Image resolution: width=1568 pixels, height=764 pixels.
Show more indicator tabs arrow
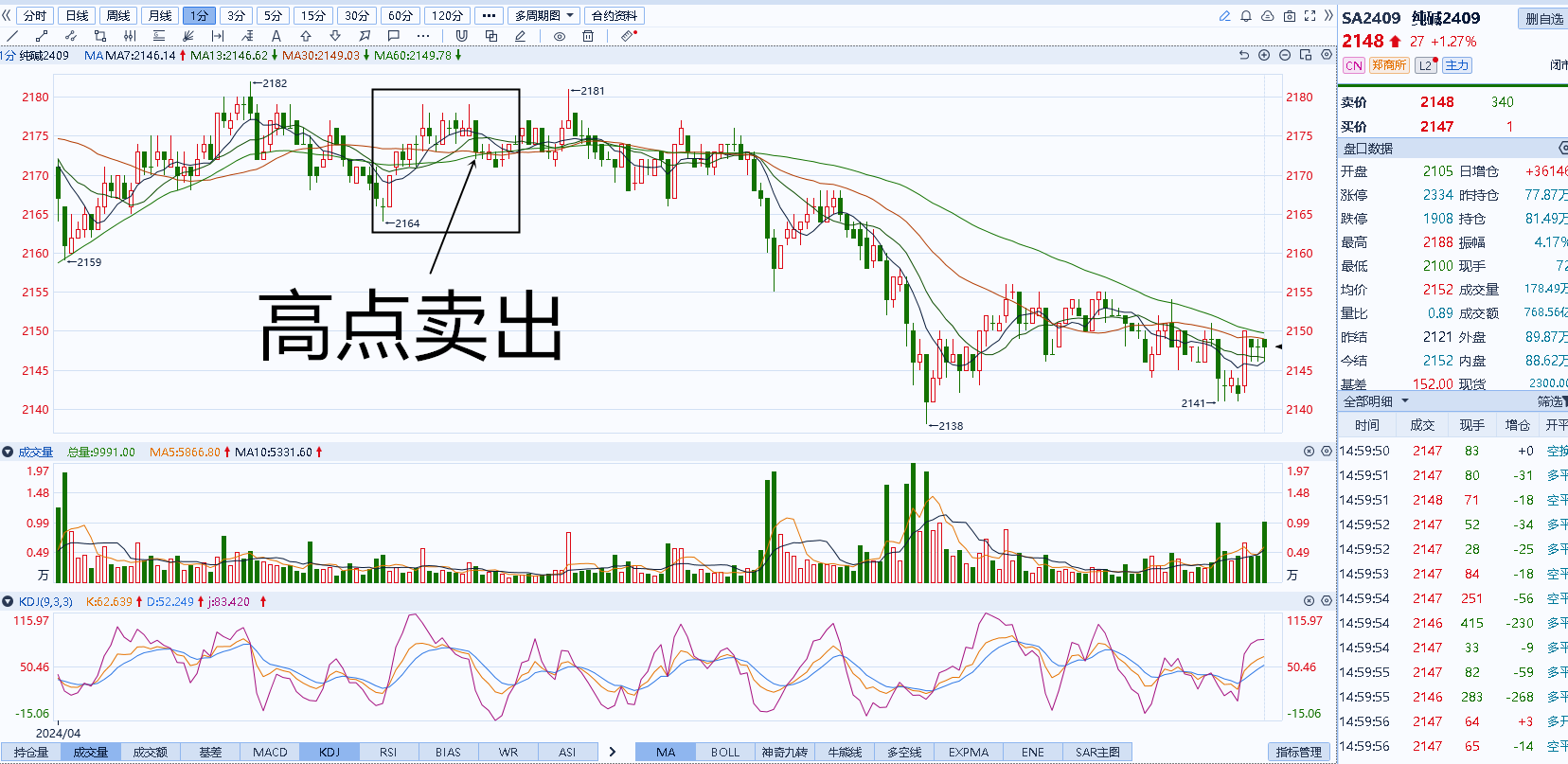click(613, 752)
